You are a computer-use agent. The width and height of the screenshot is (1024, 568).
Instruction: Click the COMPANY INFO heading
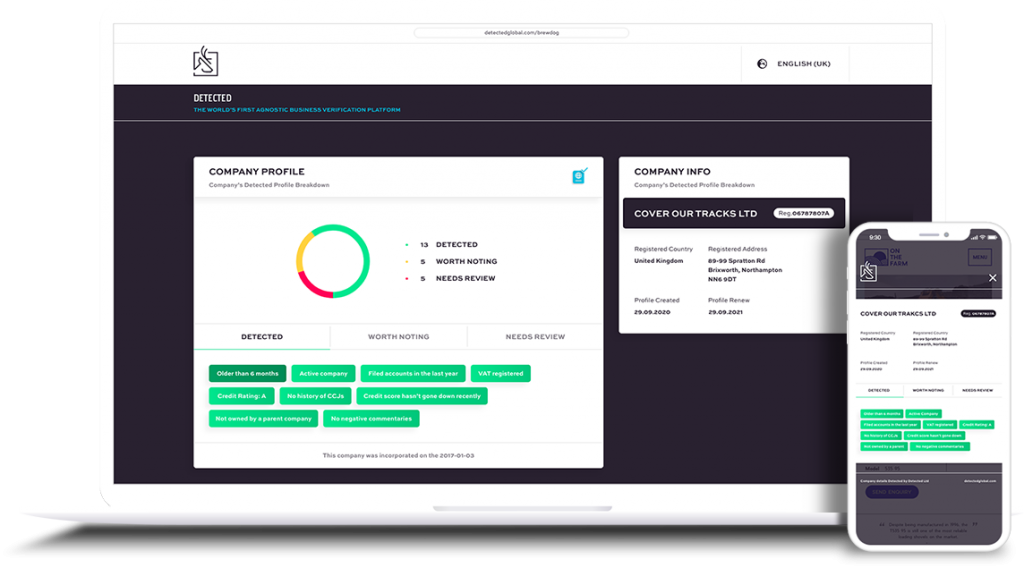pos(672,172)
